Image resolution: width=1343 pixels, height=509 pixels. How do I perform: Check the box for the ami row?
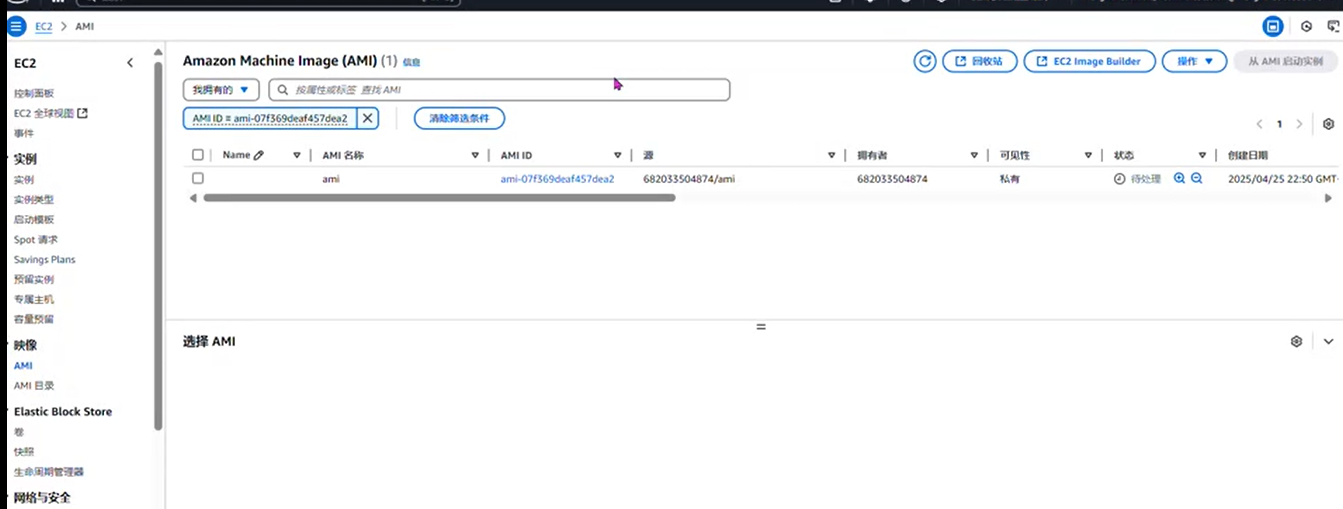[x=198, y=178]
